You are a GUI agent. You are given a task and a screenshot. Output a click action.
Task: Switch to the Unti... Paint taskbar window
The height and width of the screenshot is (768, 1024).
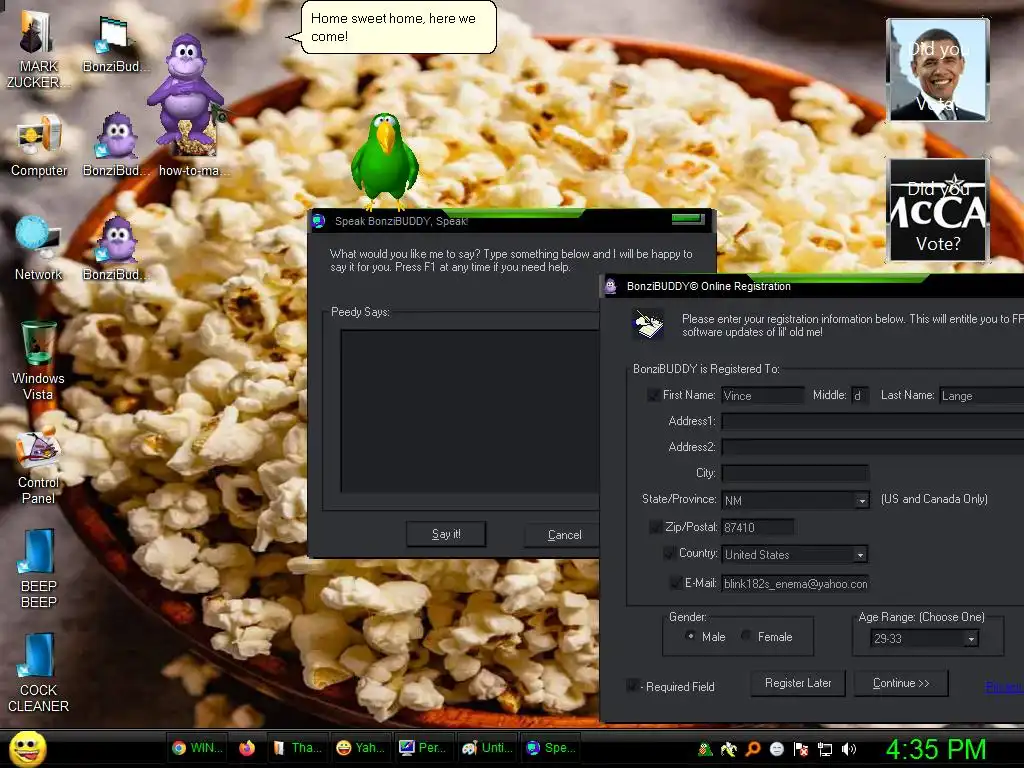pyautogui.click(x=487, y=748)
